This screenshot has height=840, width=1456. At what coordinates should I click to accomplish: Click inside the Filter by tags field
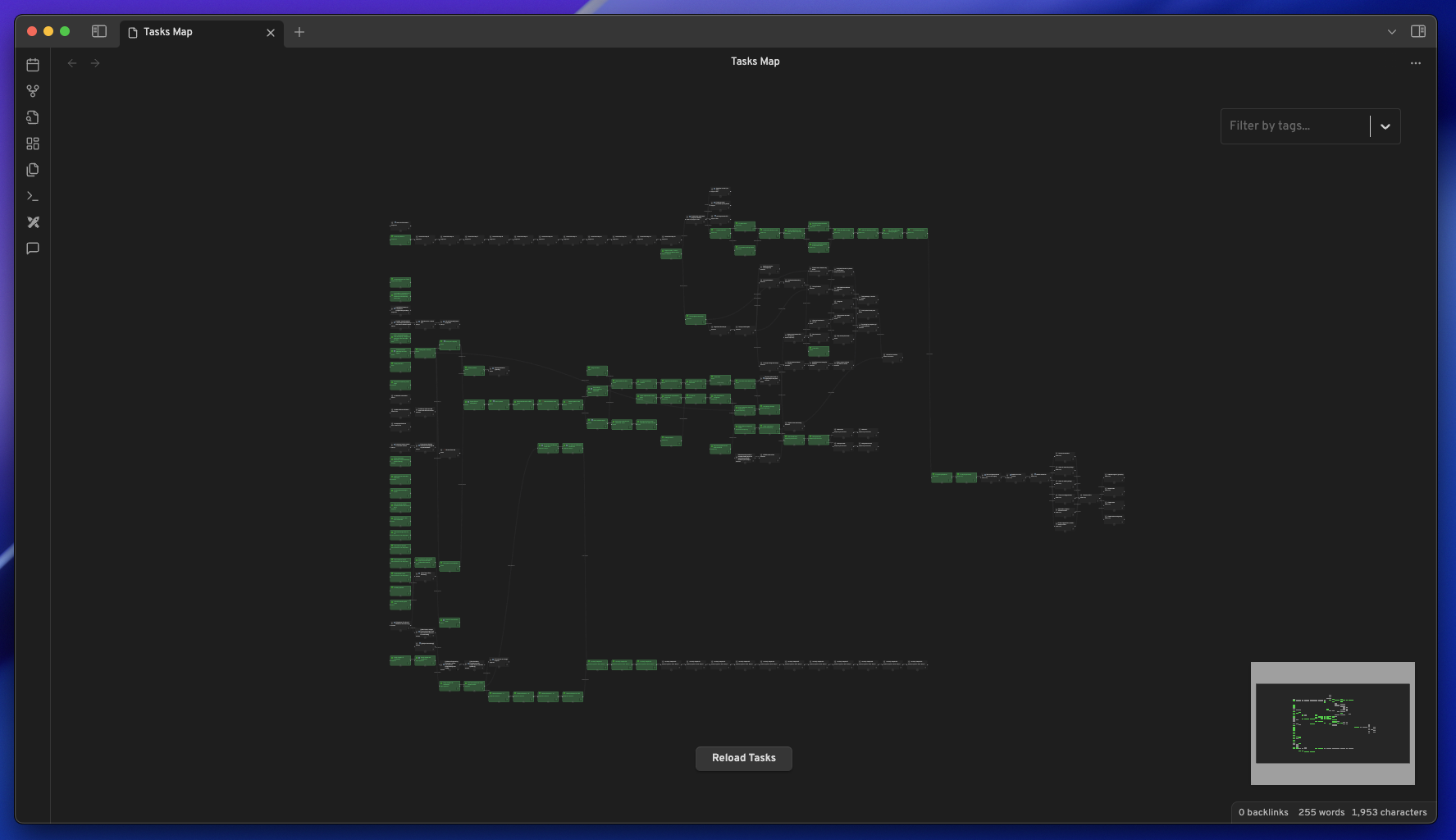tap(1294, 126)
